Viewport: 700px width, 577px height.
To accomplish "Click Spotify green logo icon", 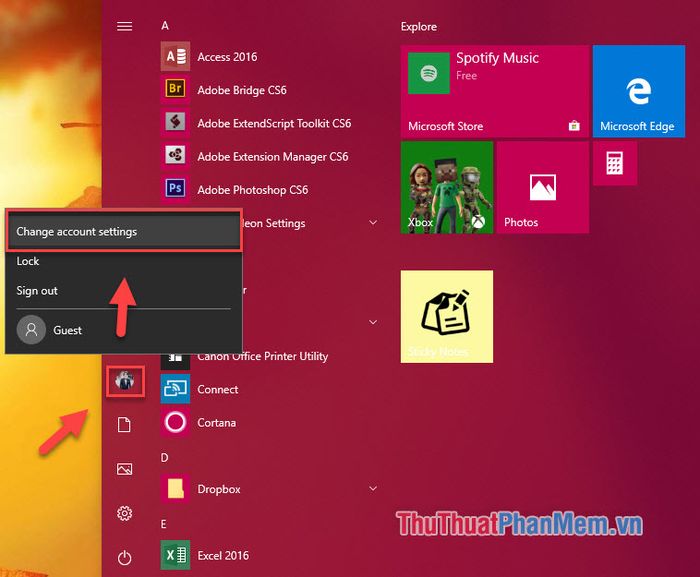I will point(429,73).
